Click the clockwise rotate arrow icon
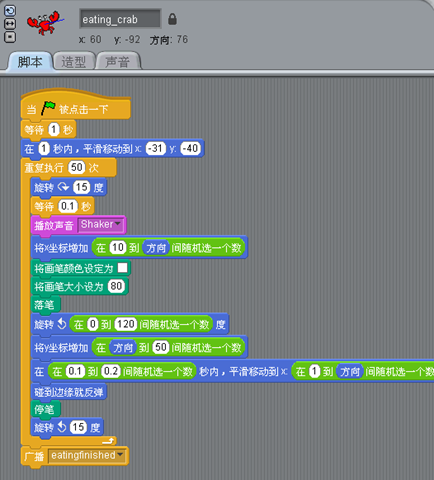 (63, 187)
